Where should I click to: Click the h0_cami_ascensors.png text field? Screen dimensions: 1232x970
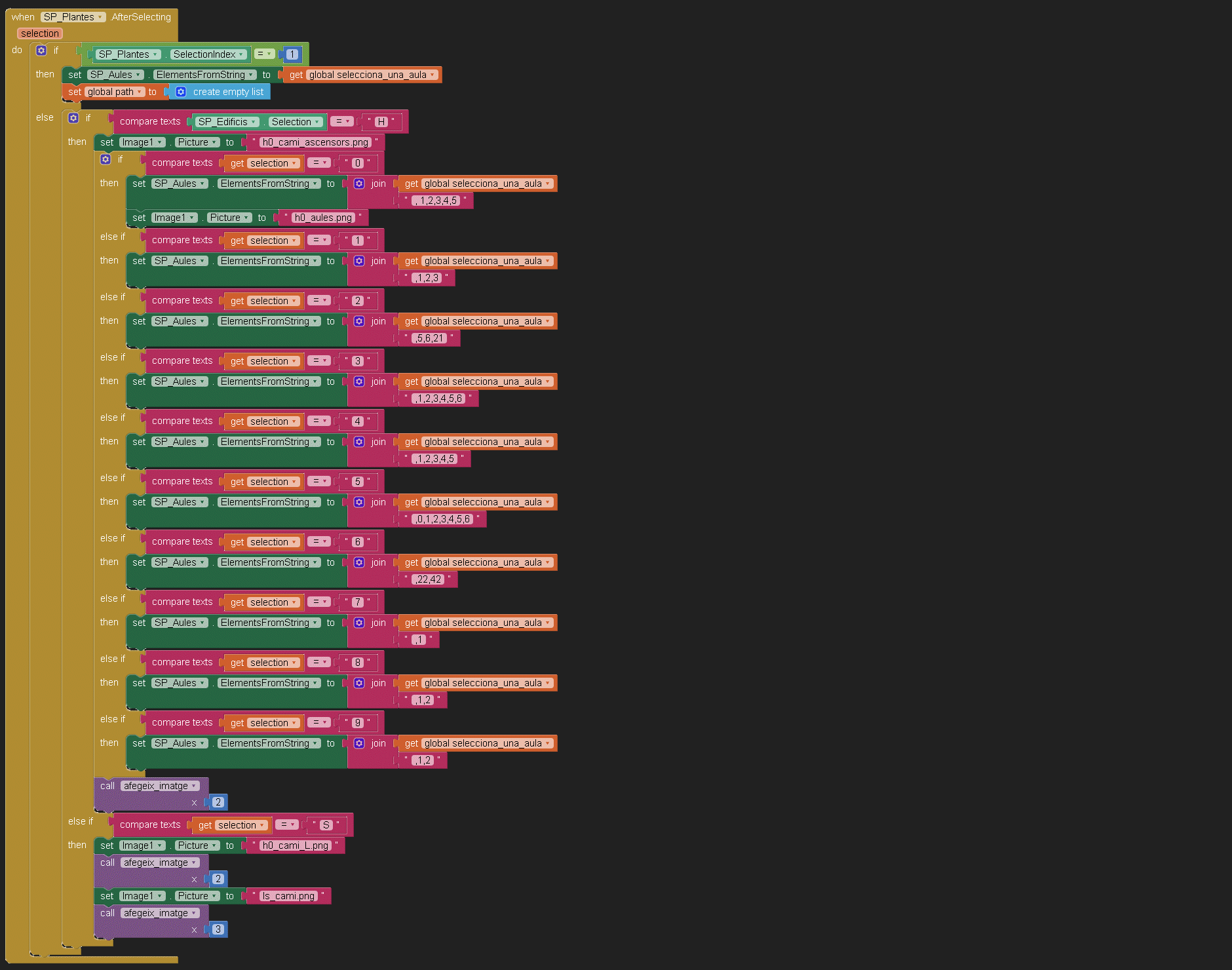pyautogui.click(x=315, y=142)
